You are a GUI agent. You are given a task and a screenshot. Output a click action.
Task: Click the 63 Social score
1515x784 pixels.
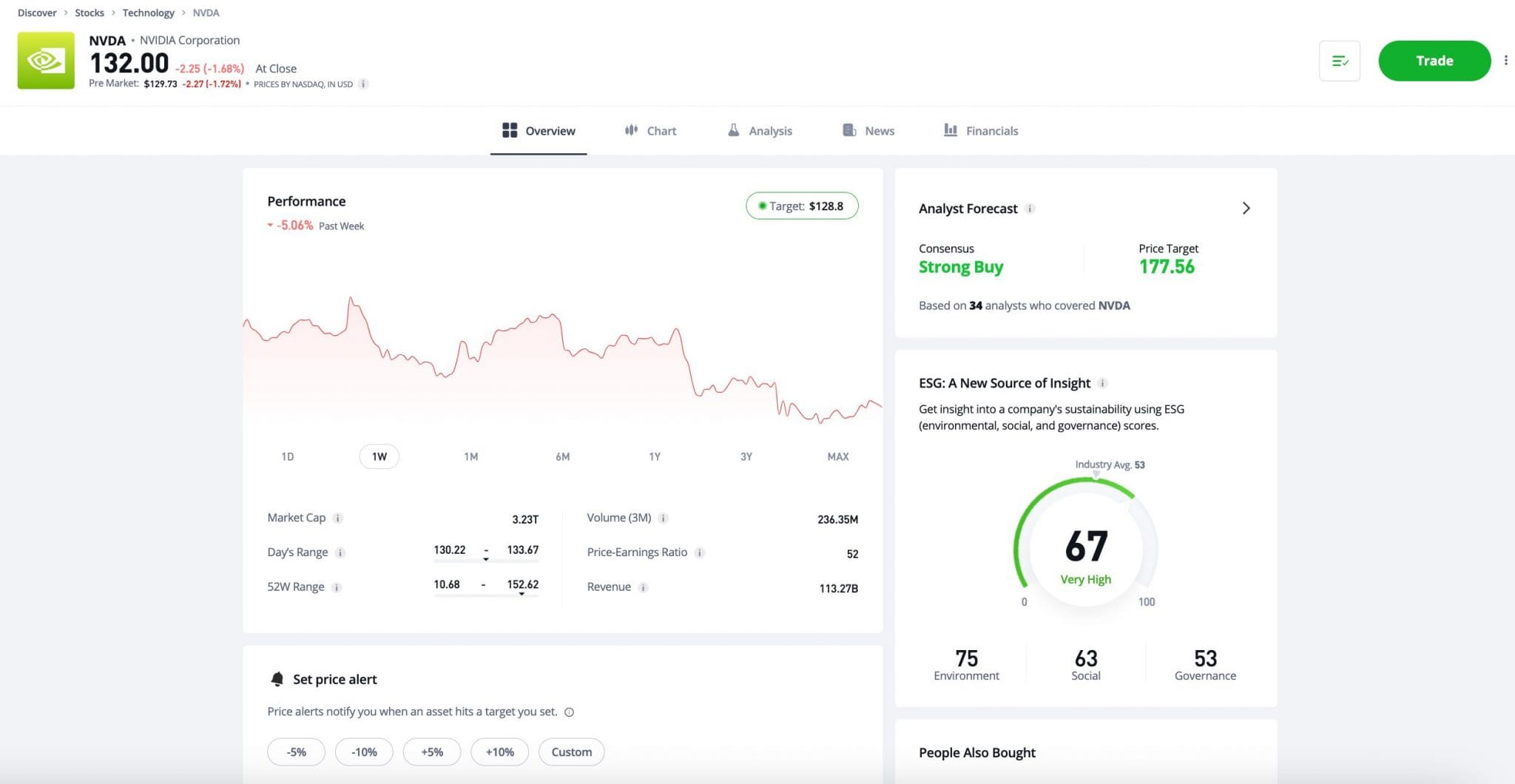1086,658
